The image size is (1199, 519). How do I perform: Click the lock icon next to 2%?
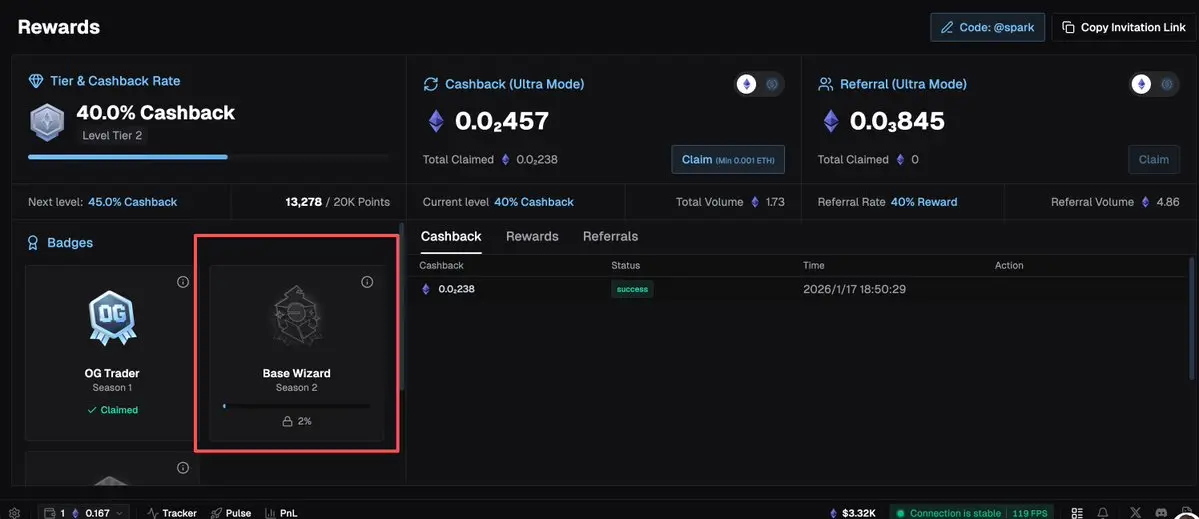[x=288, y=421]
